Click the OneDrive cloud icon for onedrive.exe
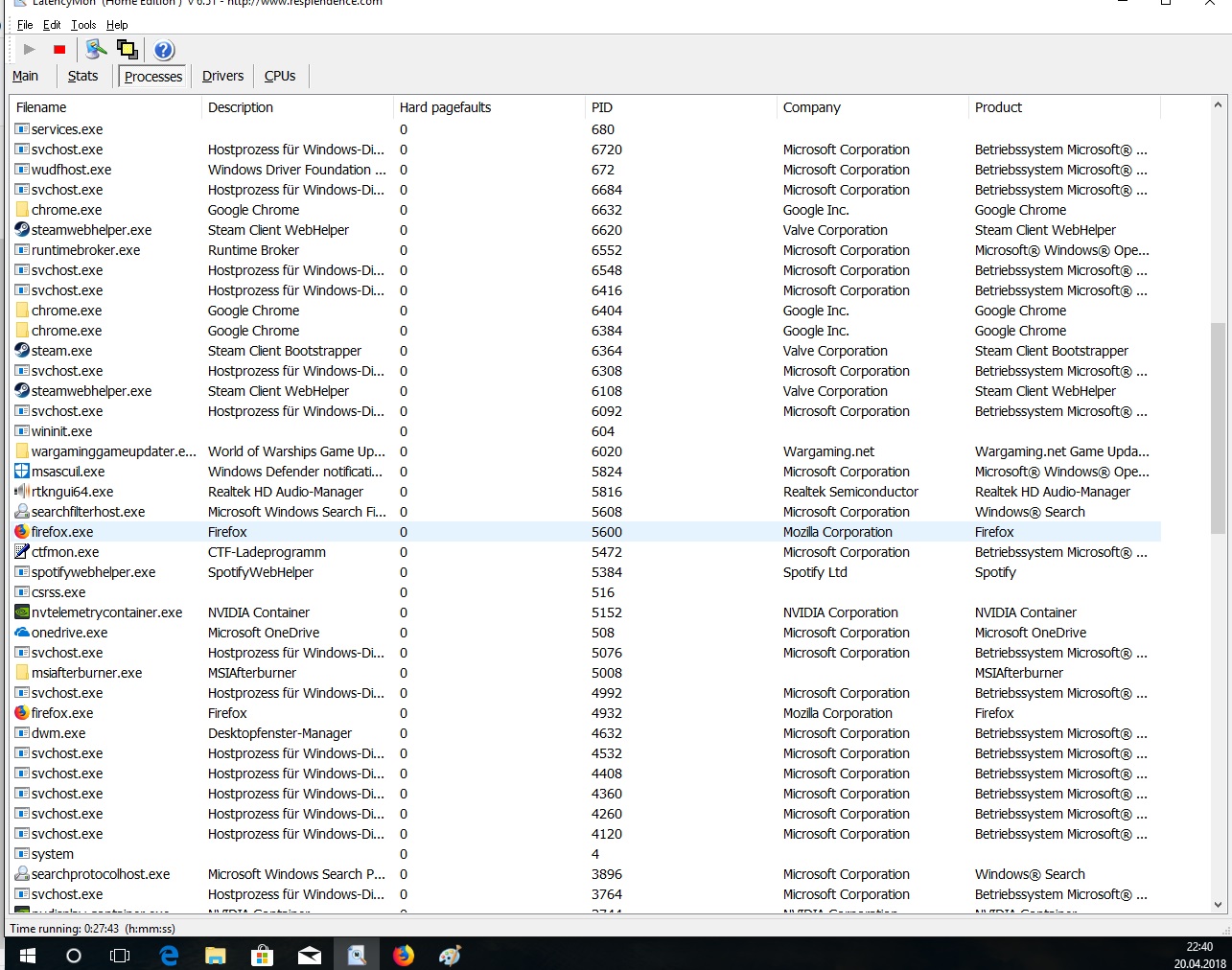The width and height of the screenshot is (1232, 970). (22, 633)
